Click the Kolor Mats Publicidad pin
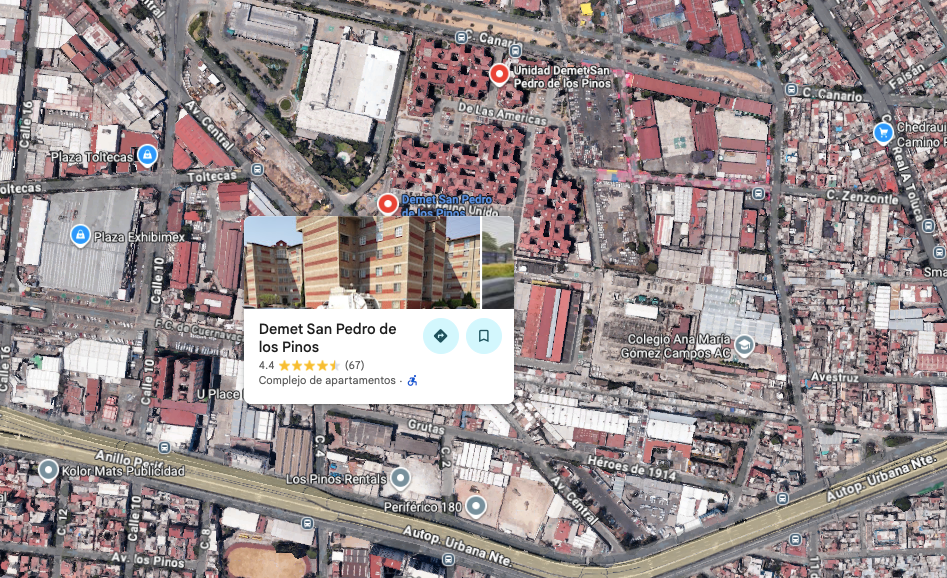The width and height of the screenshot is (947, 578). [48, 470]
